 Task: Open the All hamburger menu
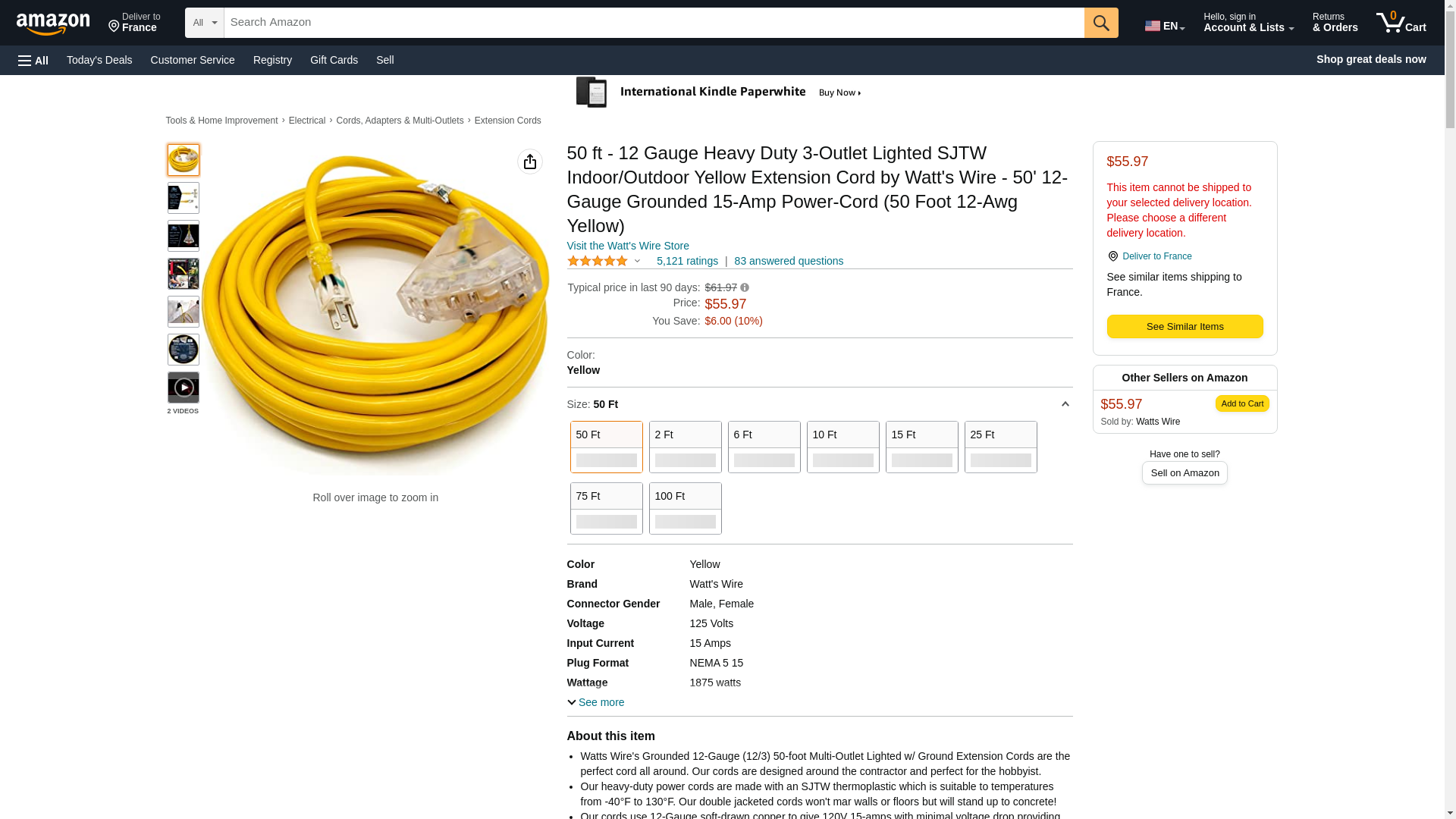pos(33,60)
